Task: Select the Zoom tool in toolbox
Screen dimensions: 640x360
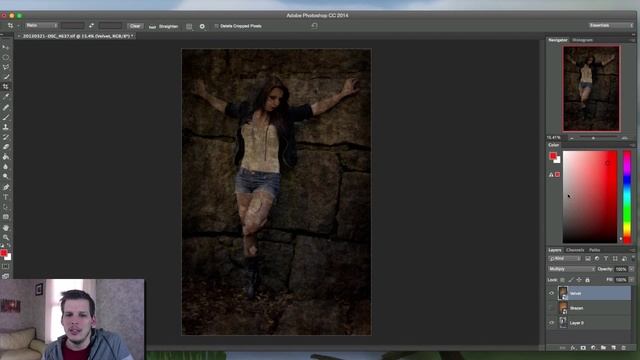Action: click(x=6, y=237)
